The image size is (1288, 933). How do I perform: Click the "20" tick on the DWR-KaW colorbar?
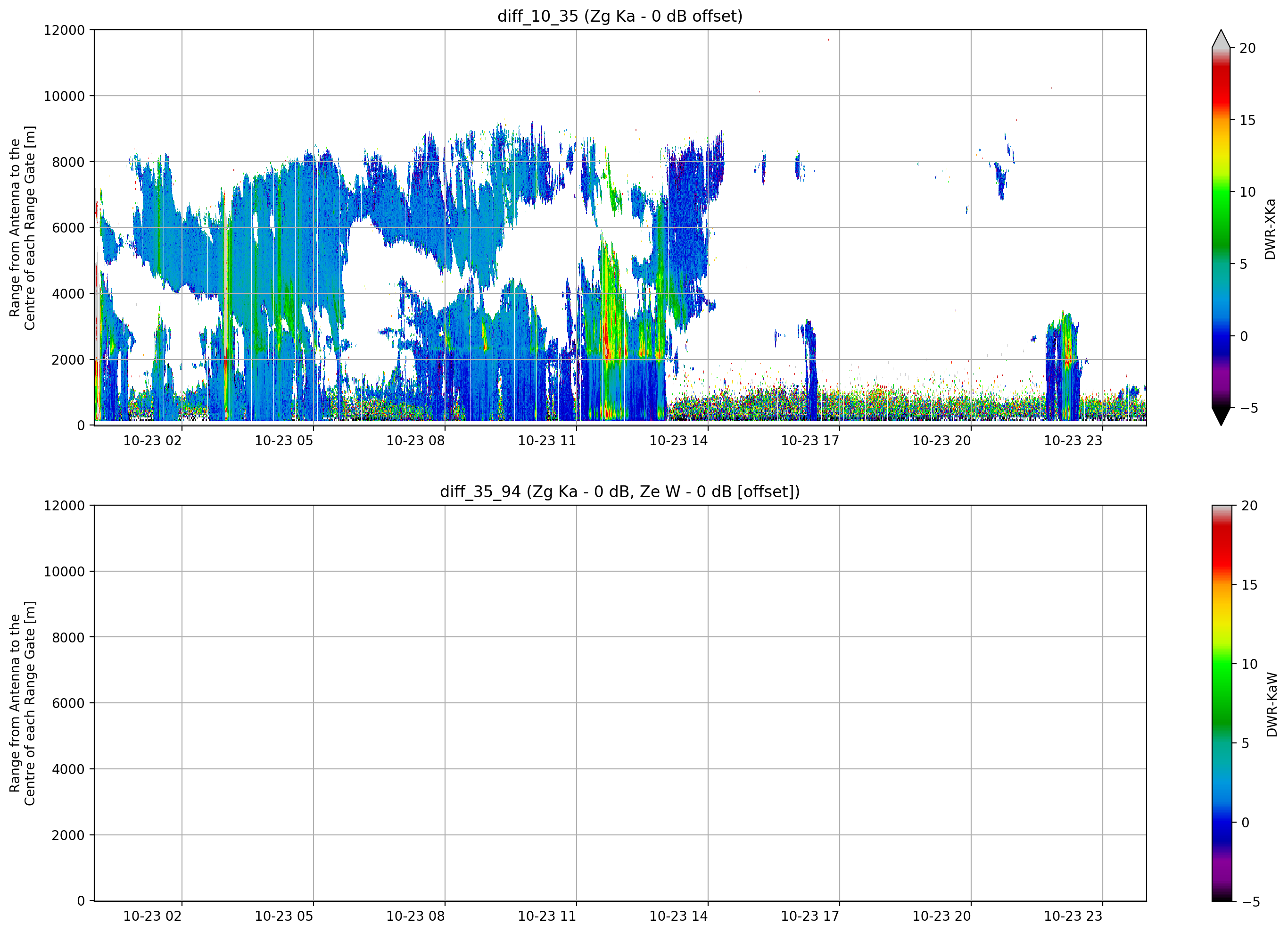pyautogui.click(x=1249, y=506)
